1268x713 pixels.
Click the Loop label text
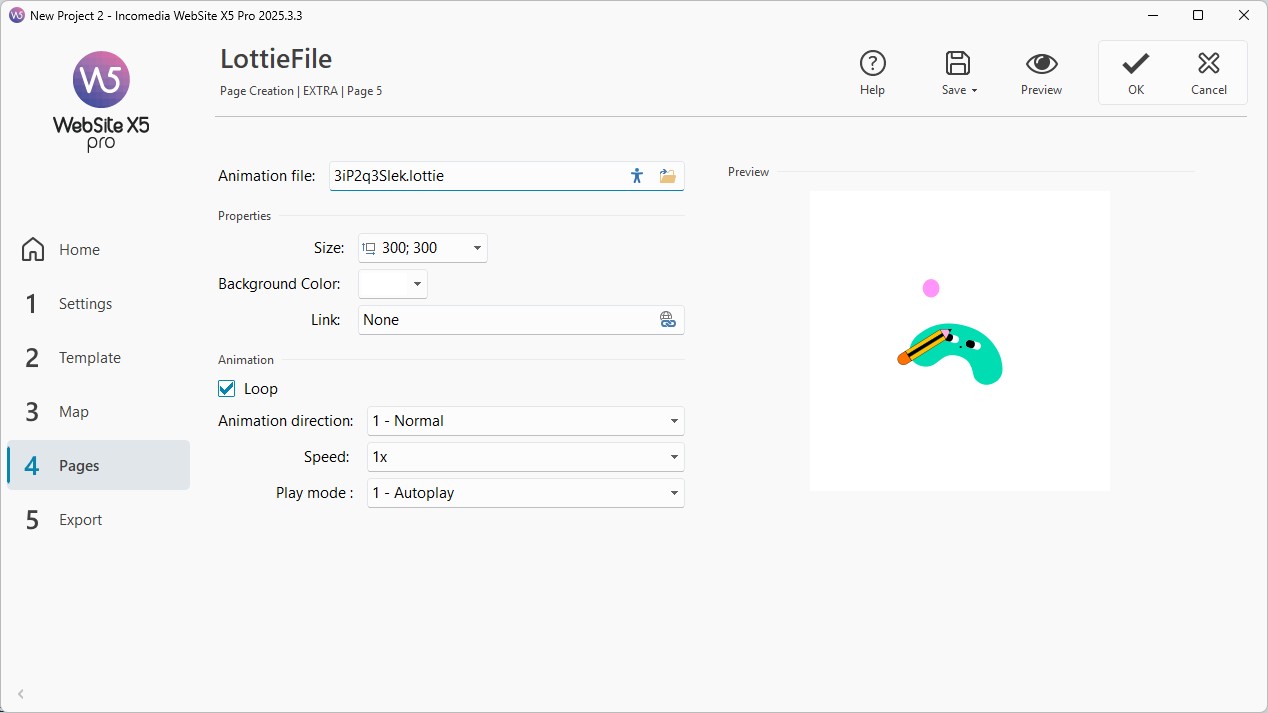261,389
